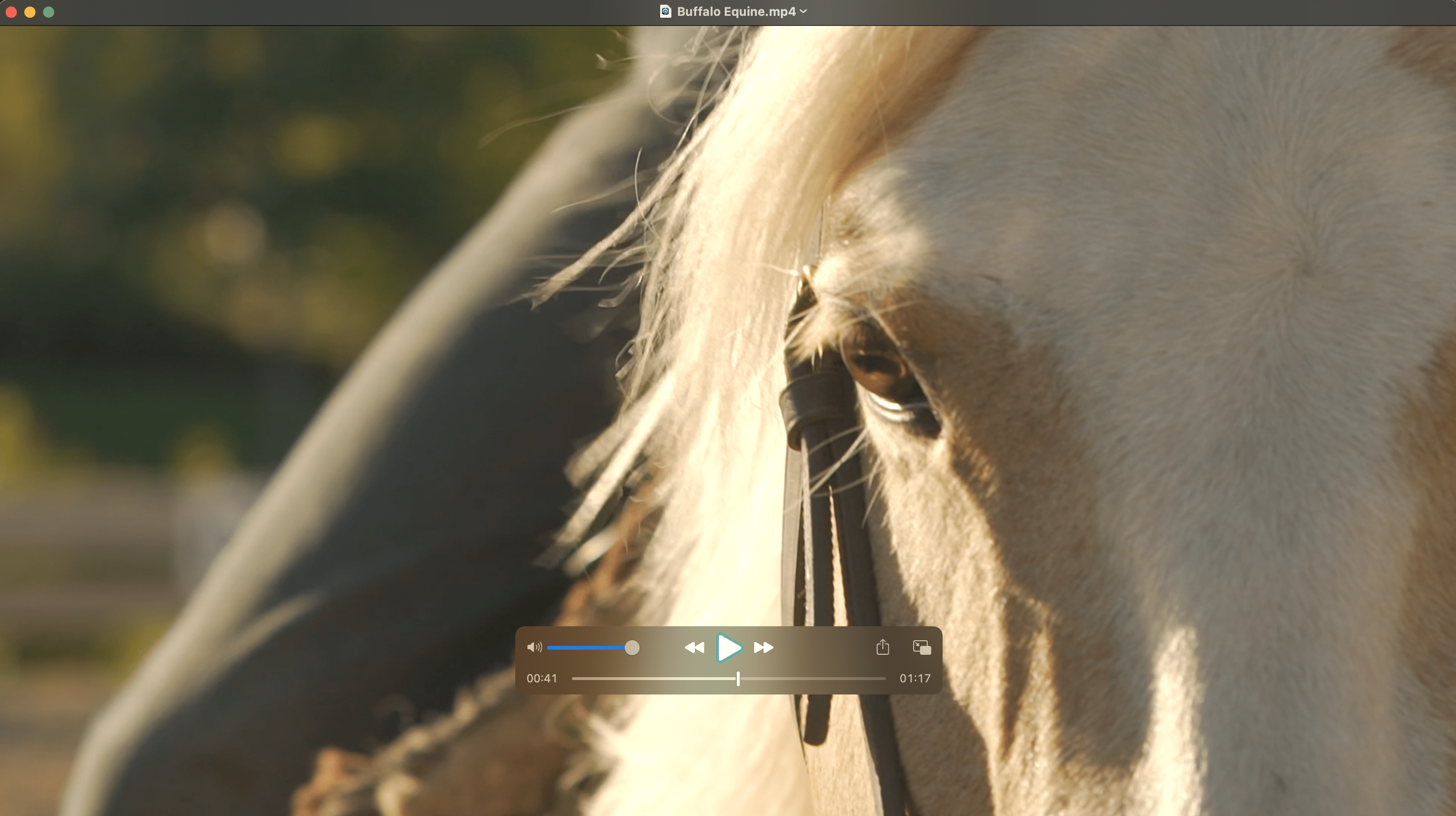
Task: Adjust the volume slider knob
Action: pyautogui.click(x=632, y=648)
